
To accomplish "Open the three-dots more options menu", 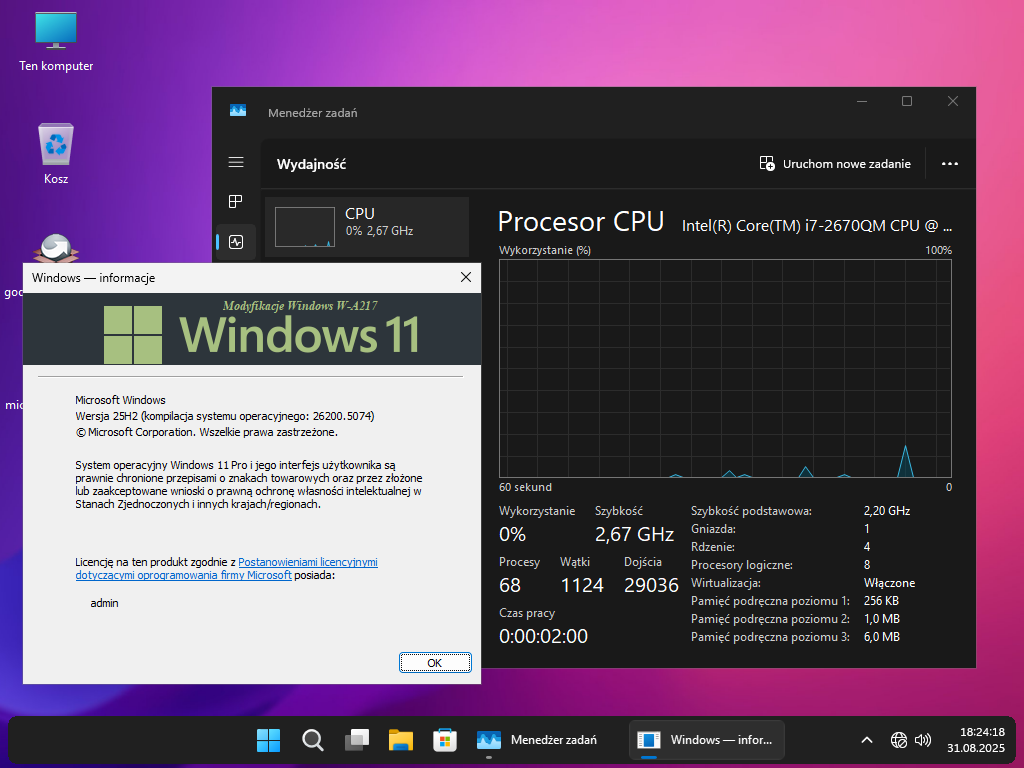I will pyautogui.click(x=950, y=164).
